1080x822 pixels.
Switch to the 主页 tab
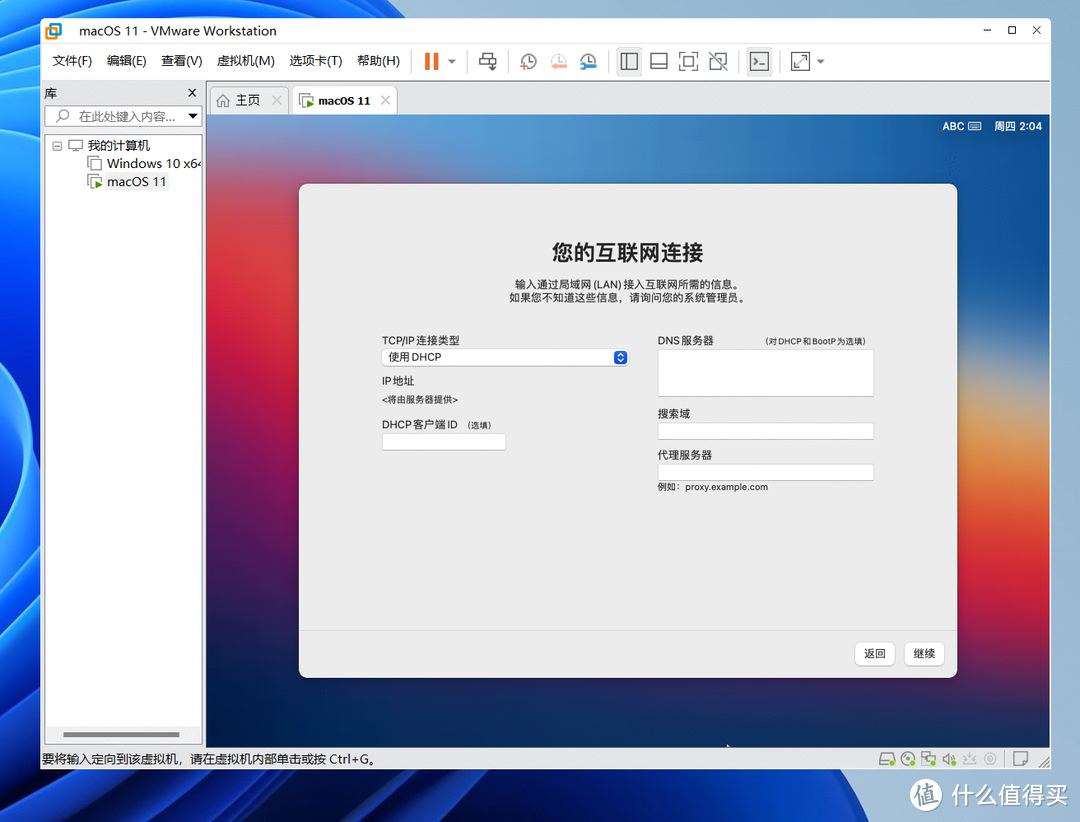(248, 101)
